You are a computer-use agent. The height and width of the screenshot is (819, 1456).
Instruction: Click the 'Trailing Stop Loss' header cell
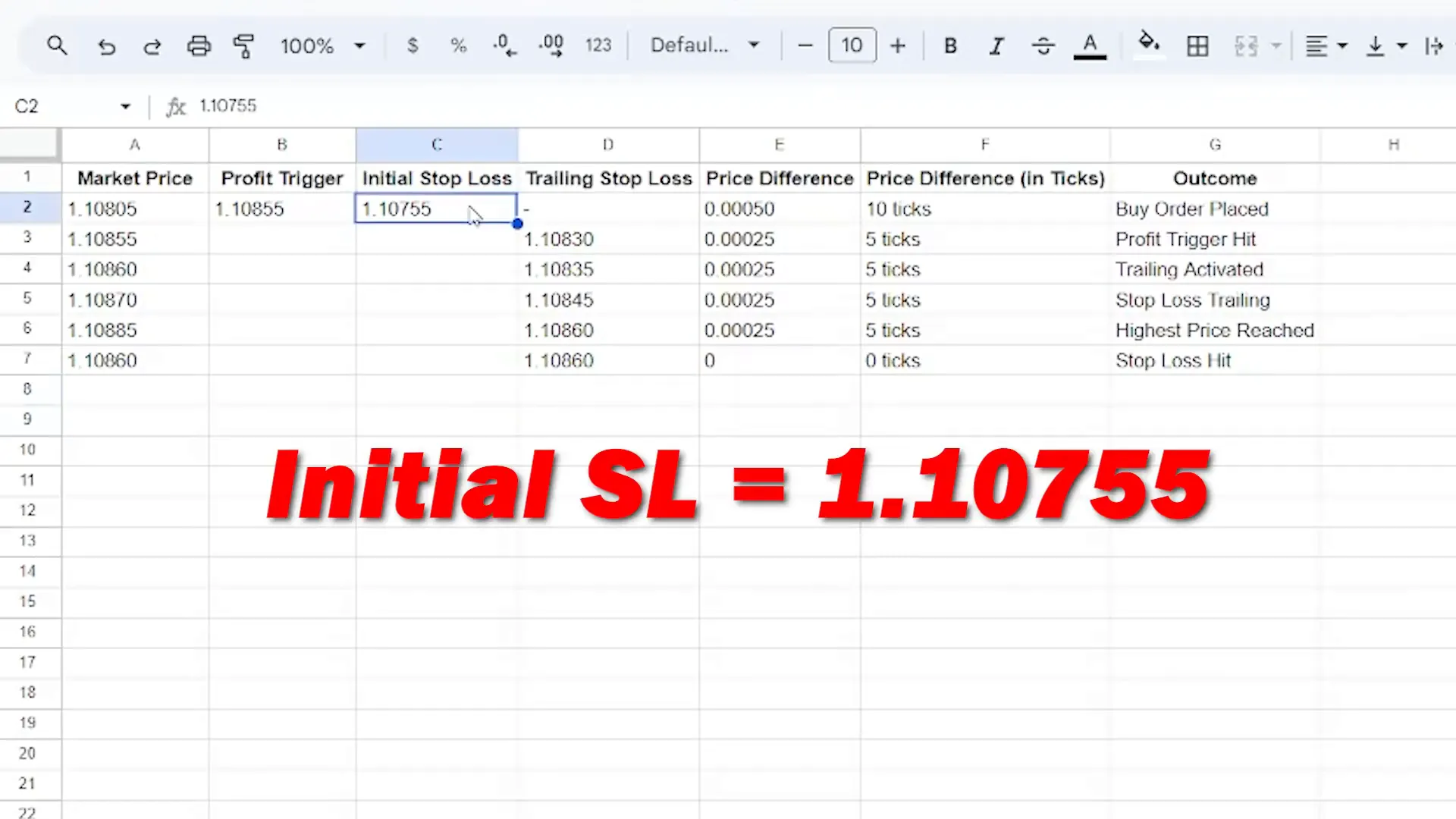pyautogui.click(x=608, y=178)
